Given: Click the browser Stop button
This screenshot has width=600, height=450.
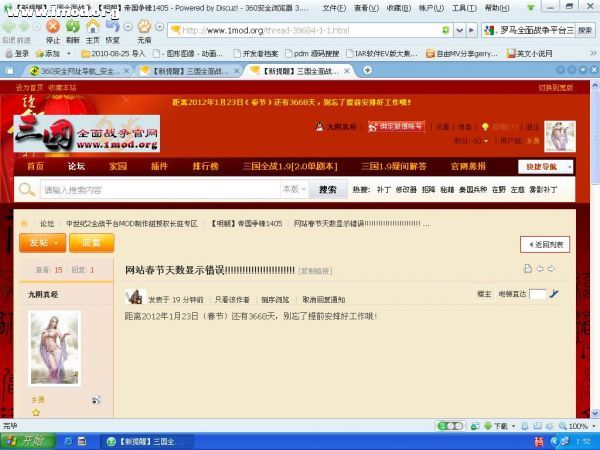Looking at the screenshot, I should [x=53, y=28].
